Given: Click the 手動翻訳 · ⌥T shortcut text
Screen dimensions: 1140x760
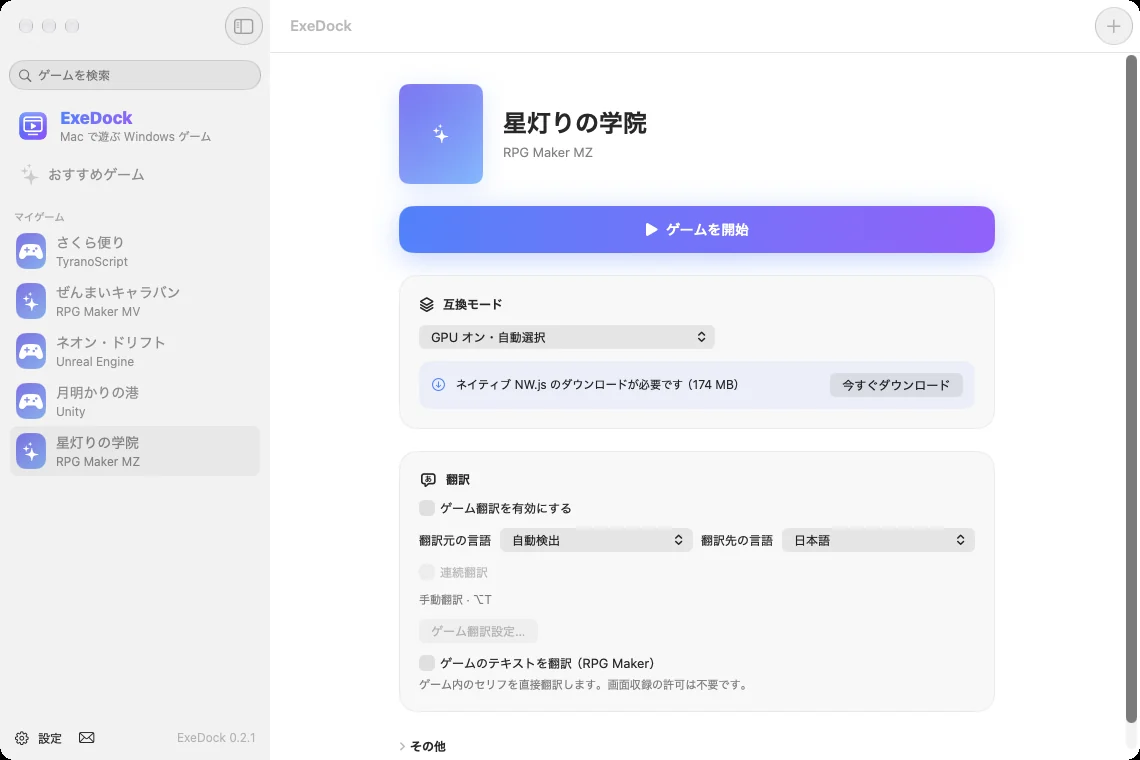Looking at the screenshot, I should 455,599.
